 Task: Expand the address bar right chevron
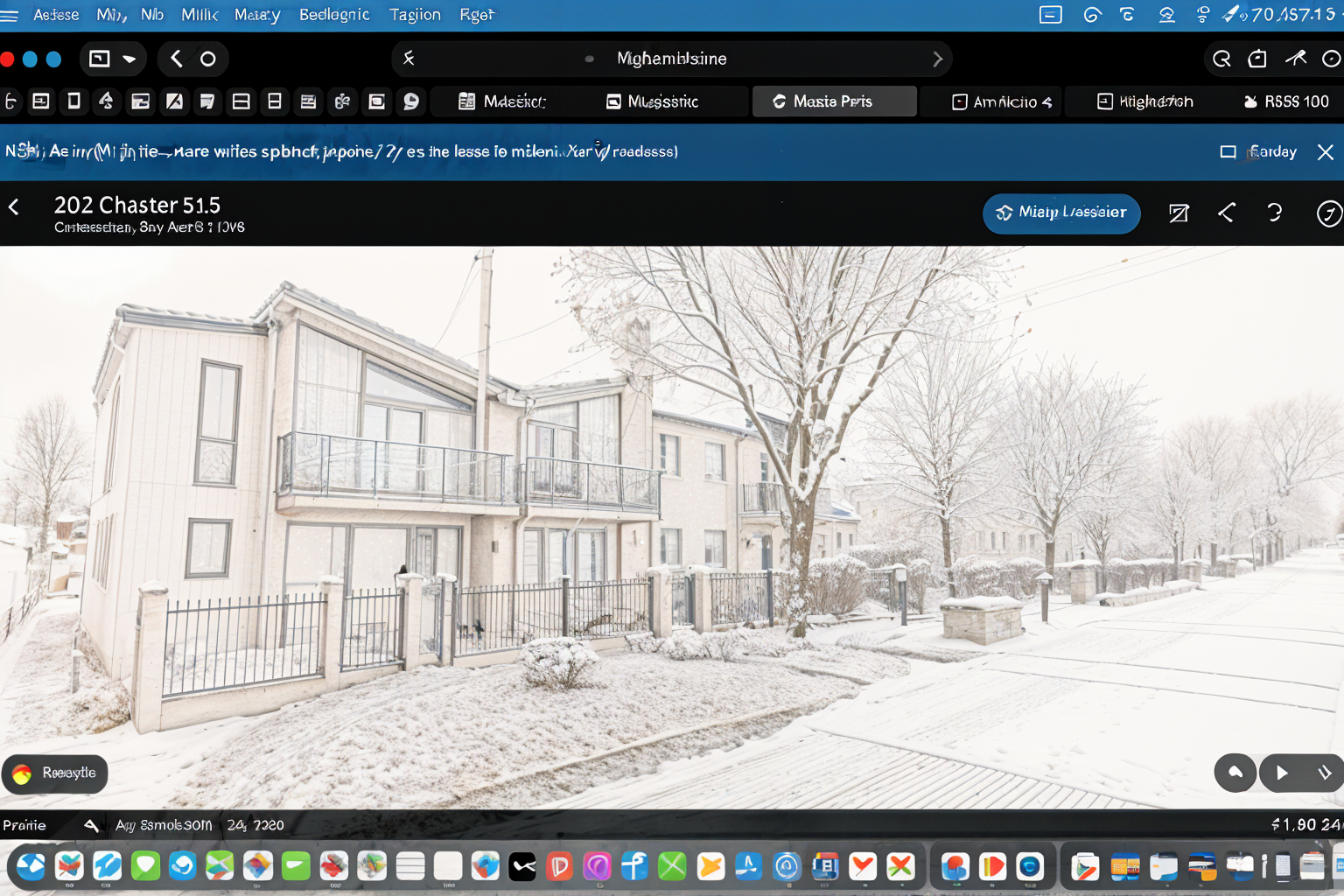tap(937, 59)
